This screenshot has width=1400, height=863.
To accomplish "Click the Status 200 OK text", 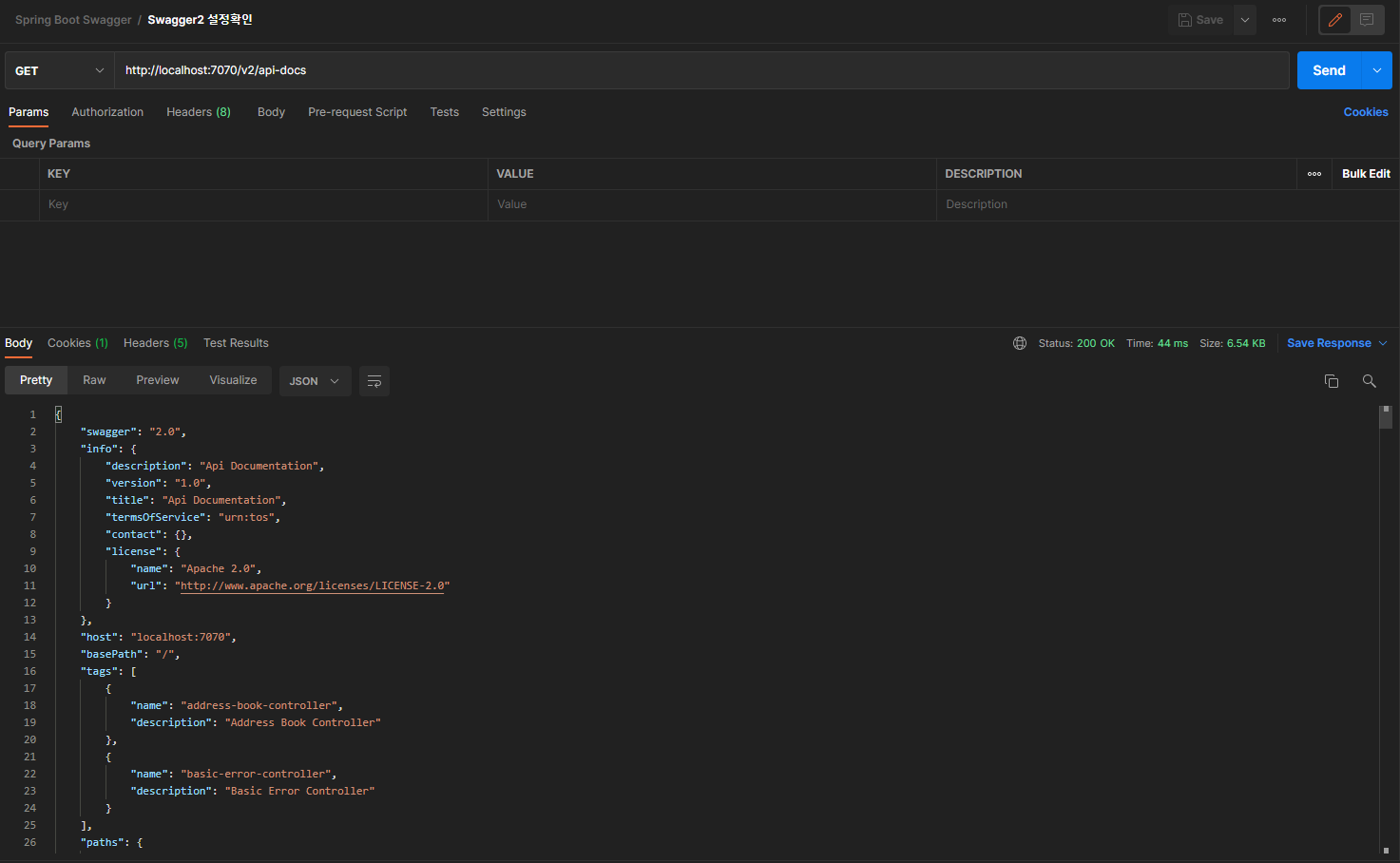I will 1076,343.
